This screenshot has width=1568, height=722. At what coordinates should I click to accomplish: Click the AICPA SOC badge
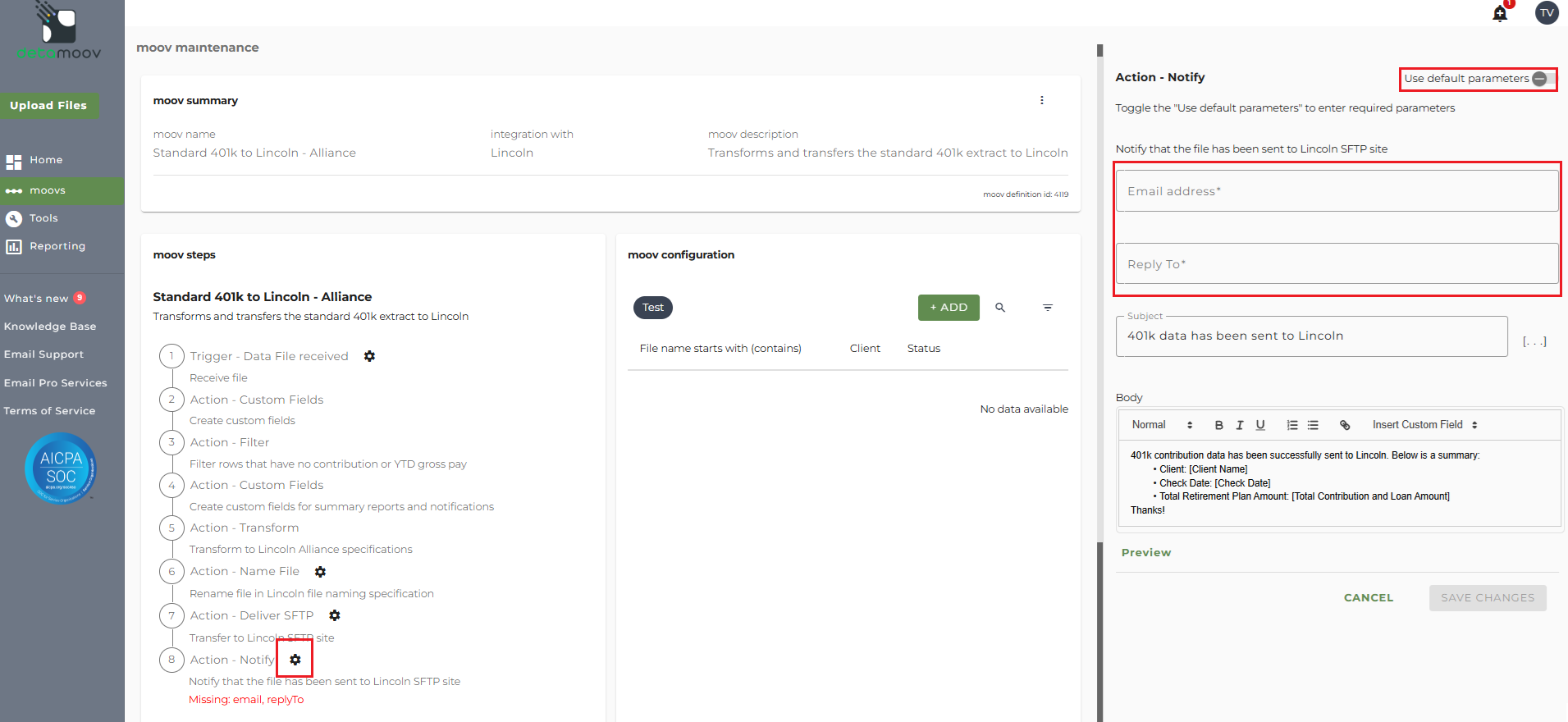point(61,468)
